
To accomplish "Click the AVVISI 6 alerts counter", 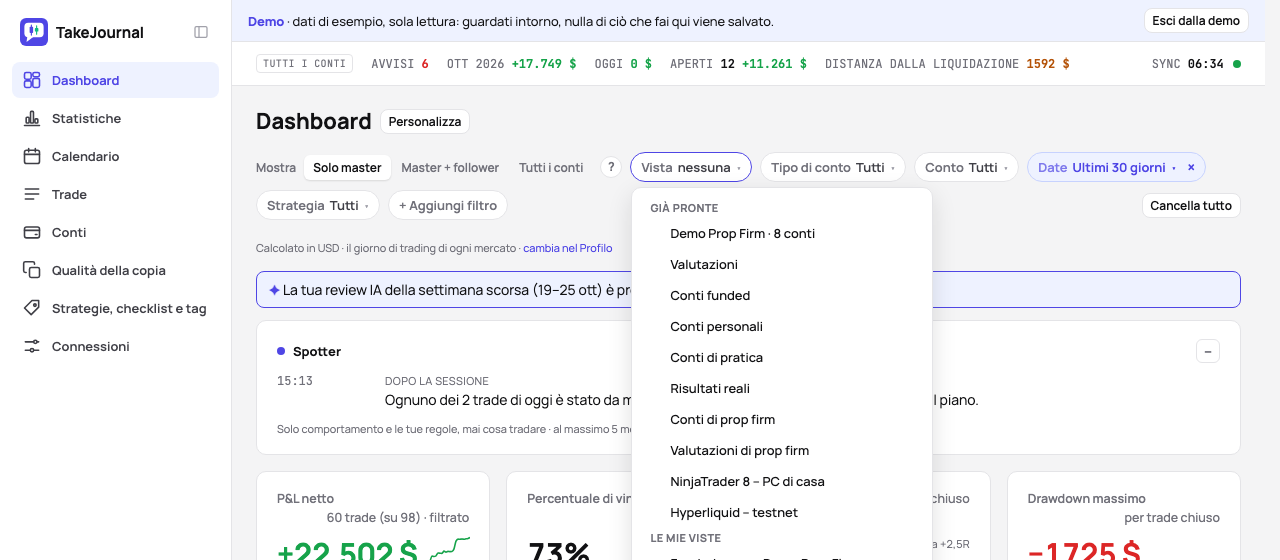I will pos(400,64).
